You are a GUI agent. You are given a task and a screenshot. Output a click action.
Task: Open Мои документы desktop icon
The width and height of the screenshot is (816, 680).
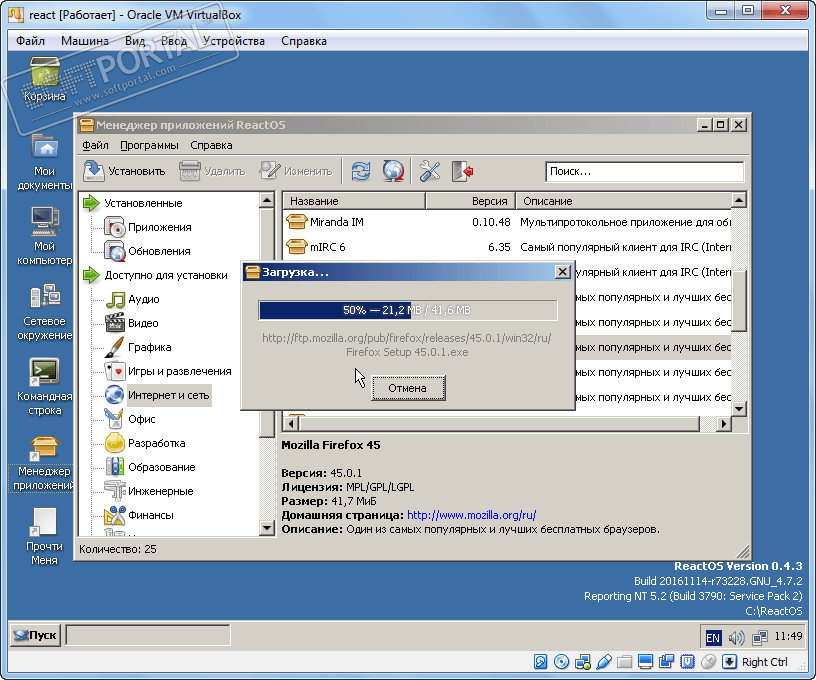pos(45,162)
